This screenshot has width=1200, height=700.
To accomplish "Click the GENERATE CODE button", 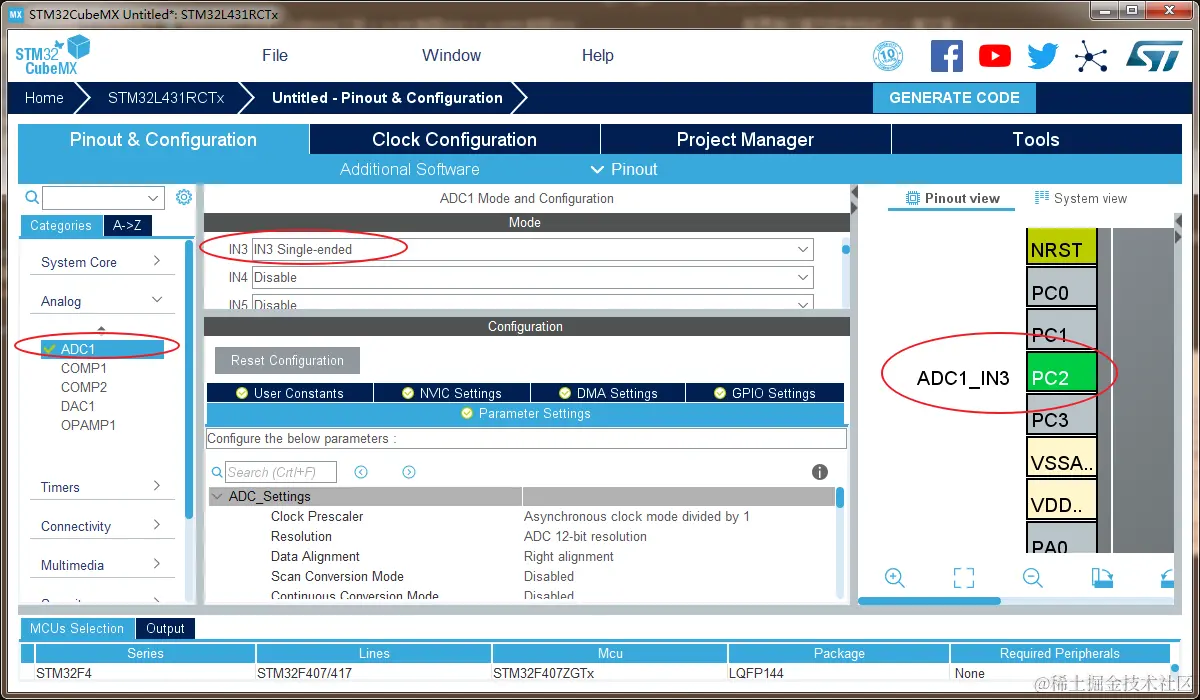I will (x=955, y=98).
